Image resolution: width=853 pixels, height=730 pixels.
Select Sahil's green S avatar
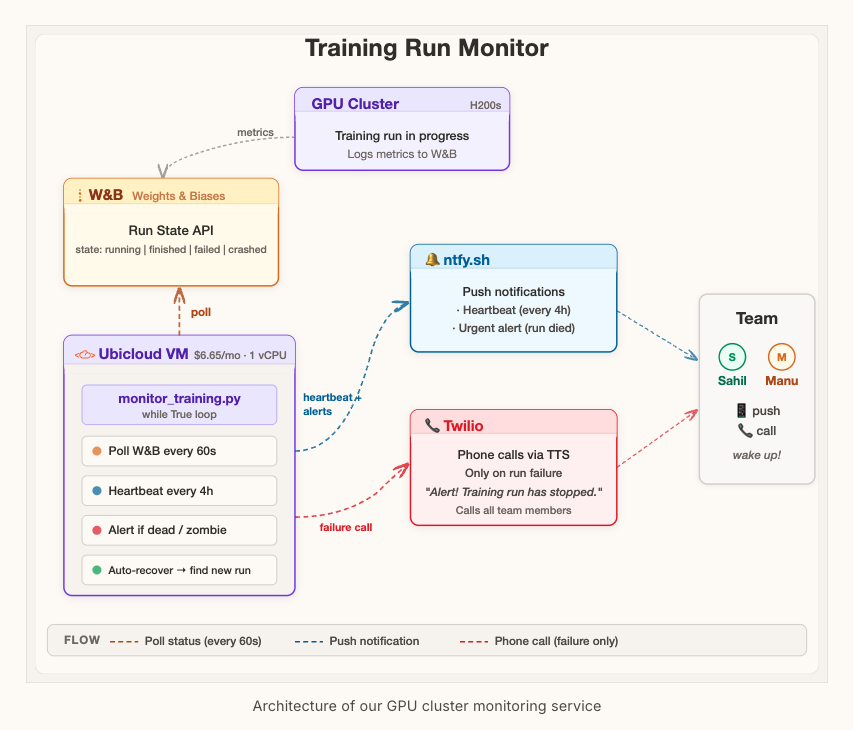coord(732,357)
